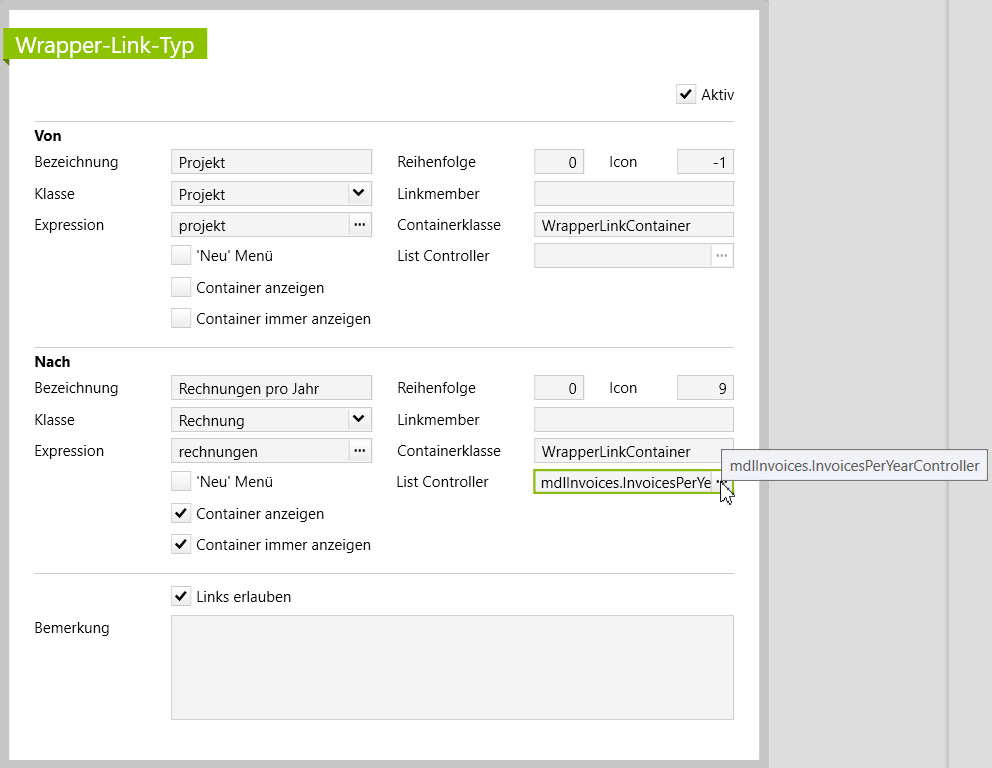Screen dimensions: 992x768
Task: Expand the Von Klasse dropdown
Action: (x=359, y=193)
